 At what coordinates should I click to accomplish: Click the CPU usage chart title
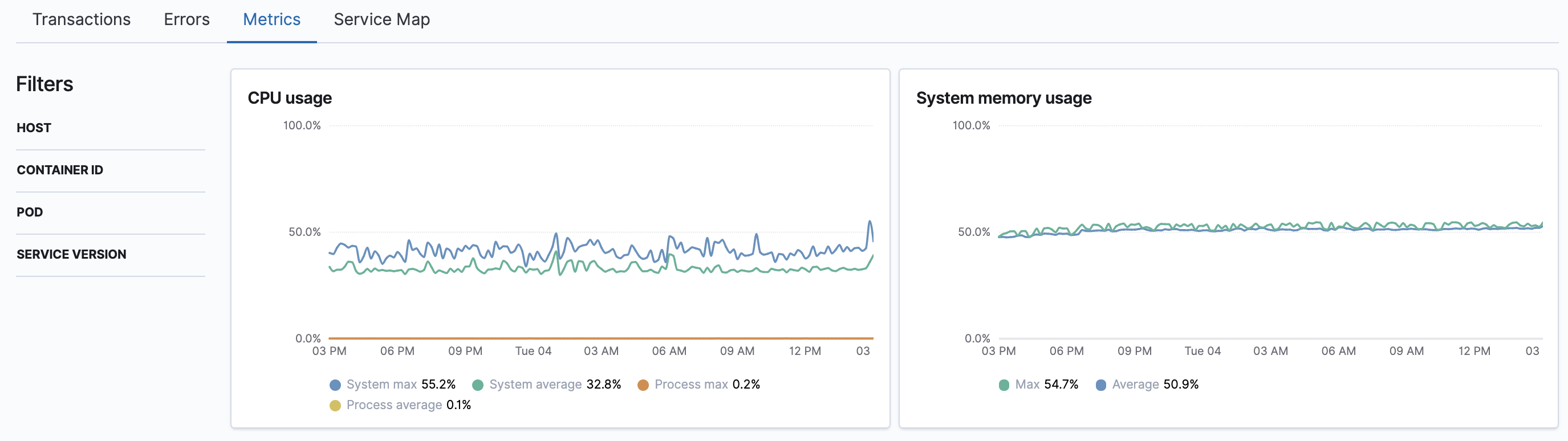tap(290, 98)
